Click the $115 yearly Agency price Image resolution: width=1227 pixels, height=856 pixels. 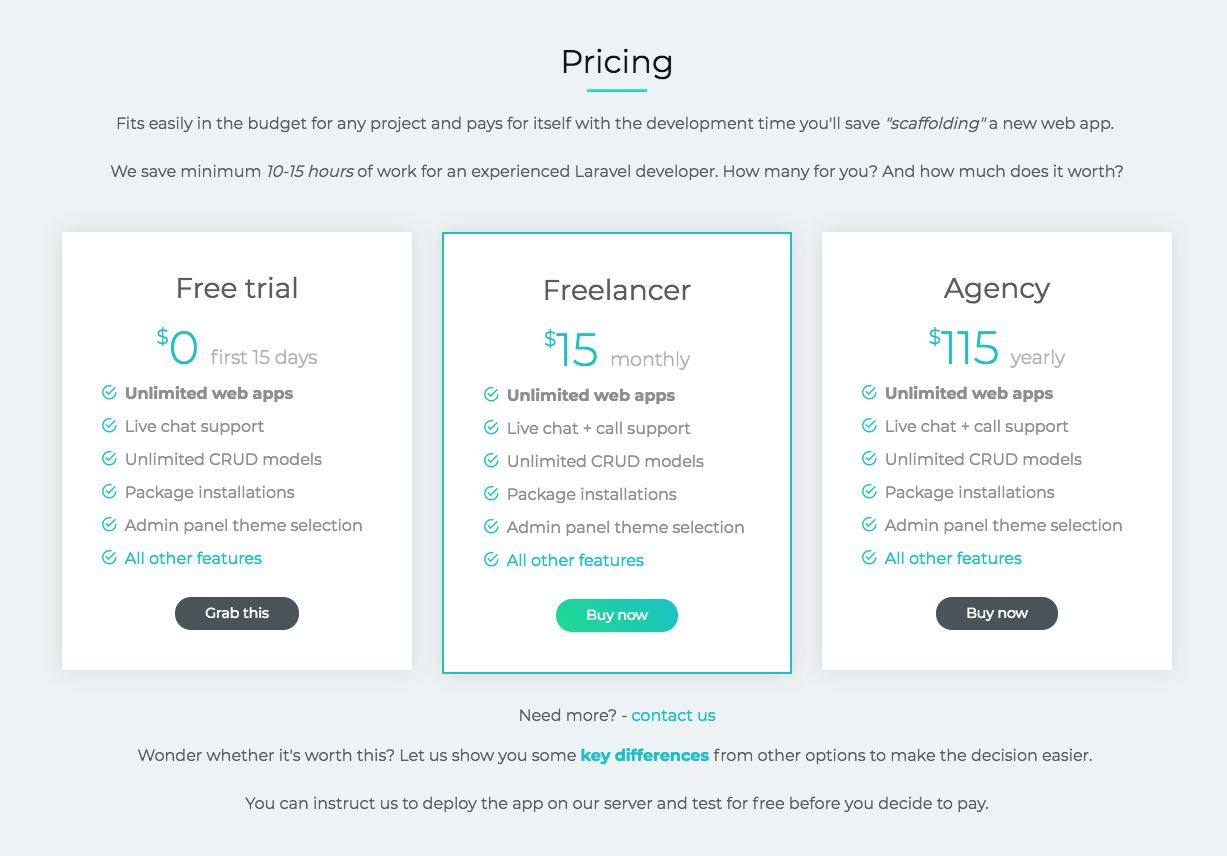[x=996, y=348]
